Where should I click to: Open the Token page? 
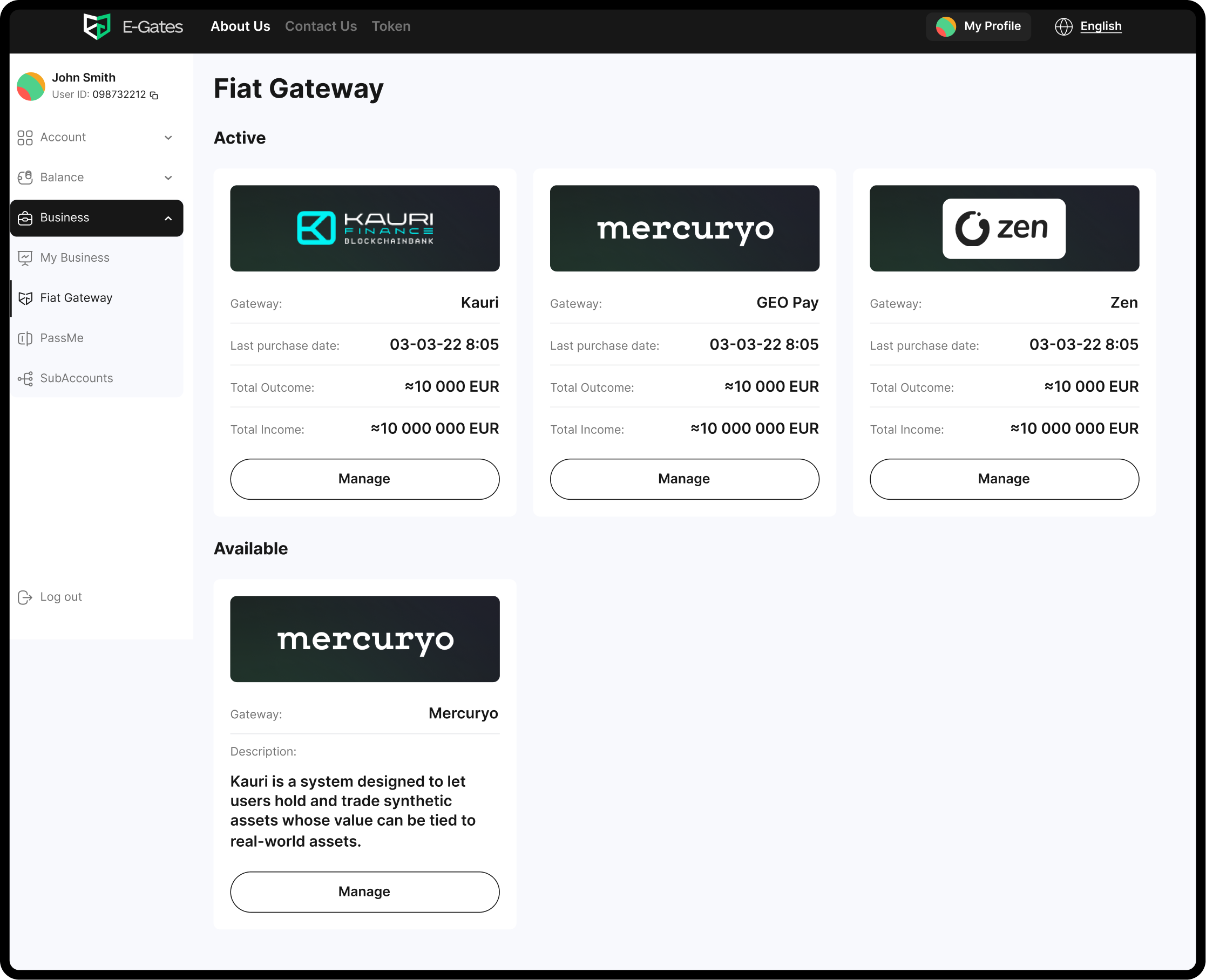[x=391, y=26]
